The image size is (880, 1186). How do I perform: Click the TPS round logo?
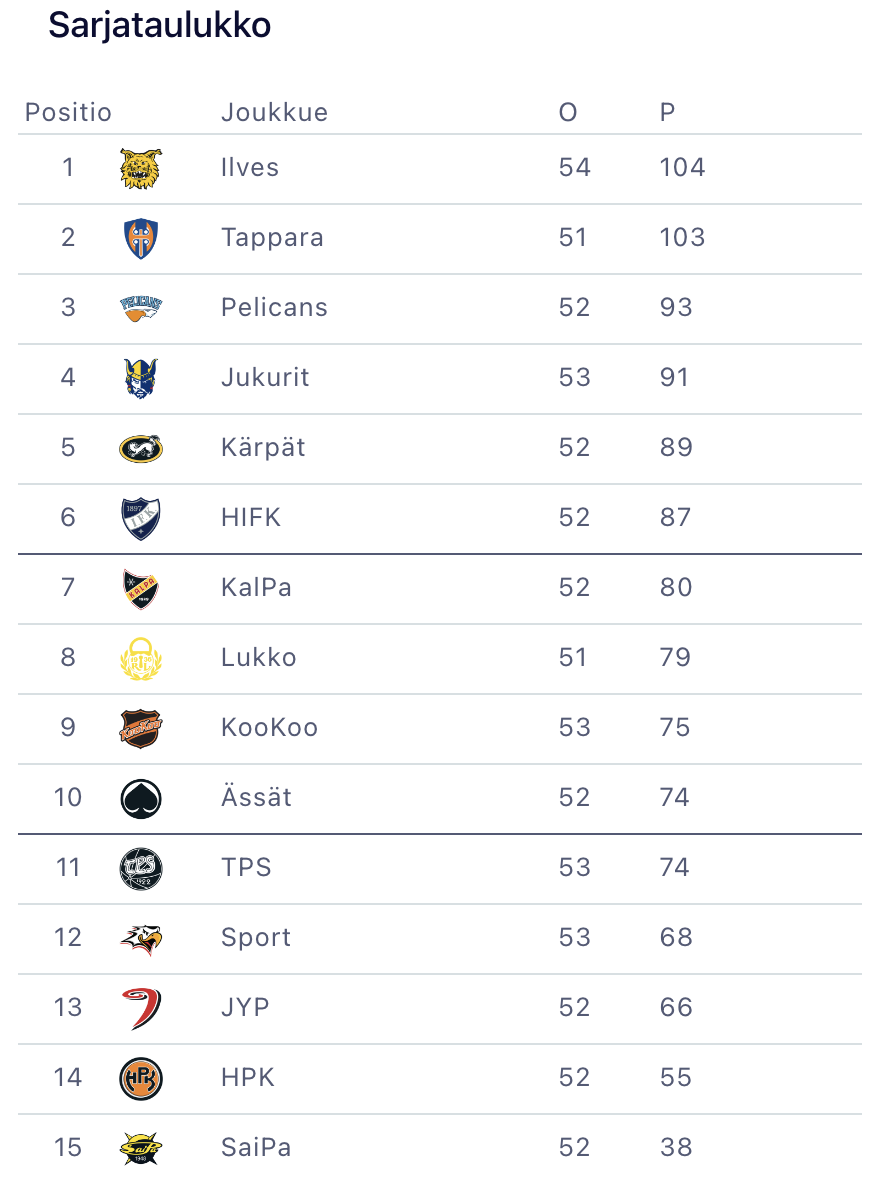click(140, 868)
